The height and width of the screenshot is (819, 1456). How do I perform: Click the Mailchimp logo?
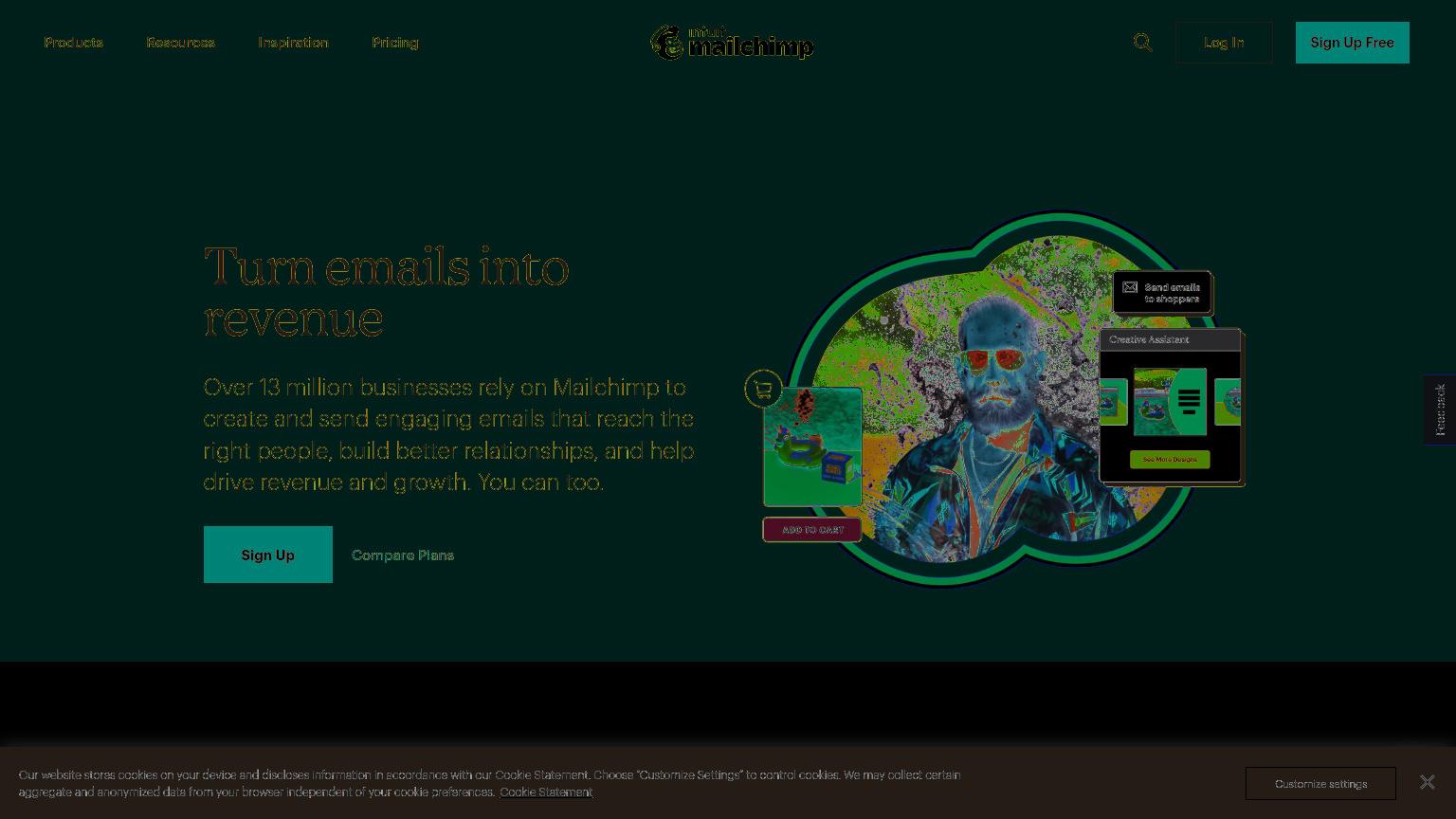coord(732,43)
